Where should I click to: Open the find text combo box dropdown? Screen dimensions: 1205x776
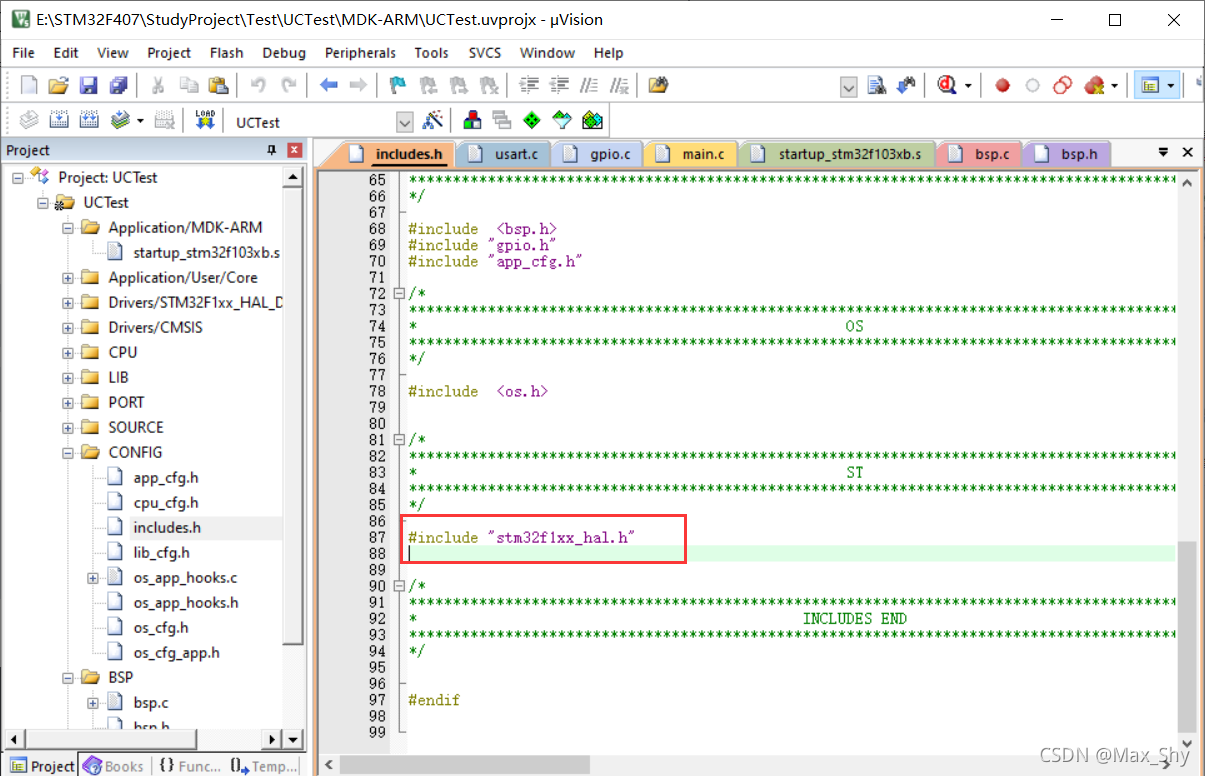(x=849, y=87)
